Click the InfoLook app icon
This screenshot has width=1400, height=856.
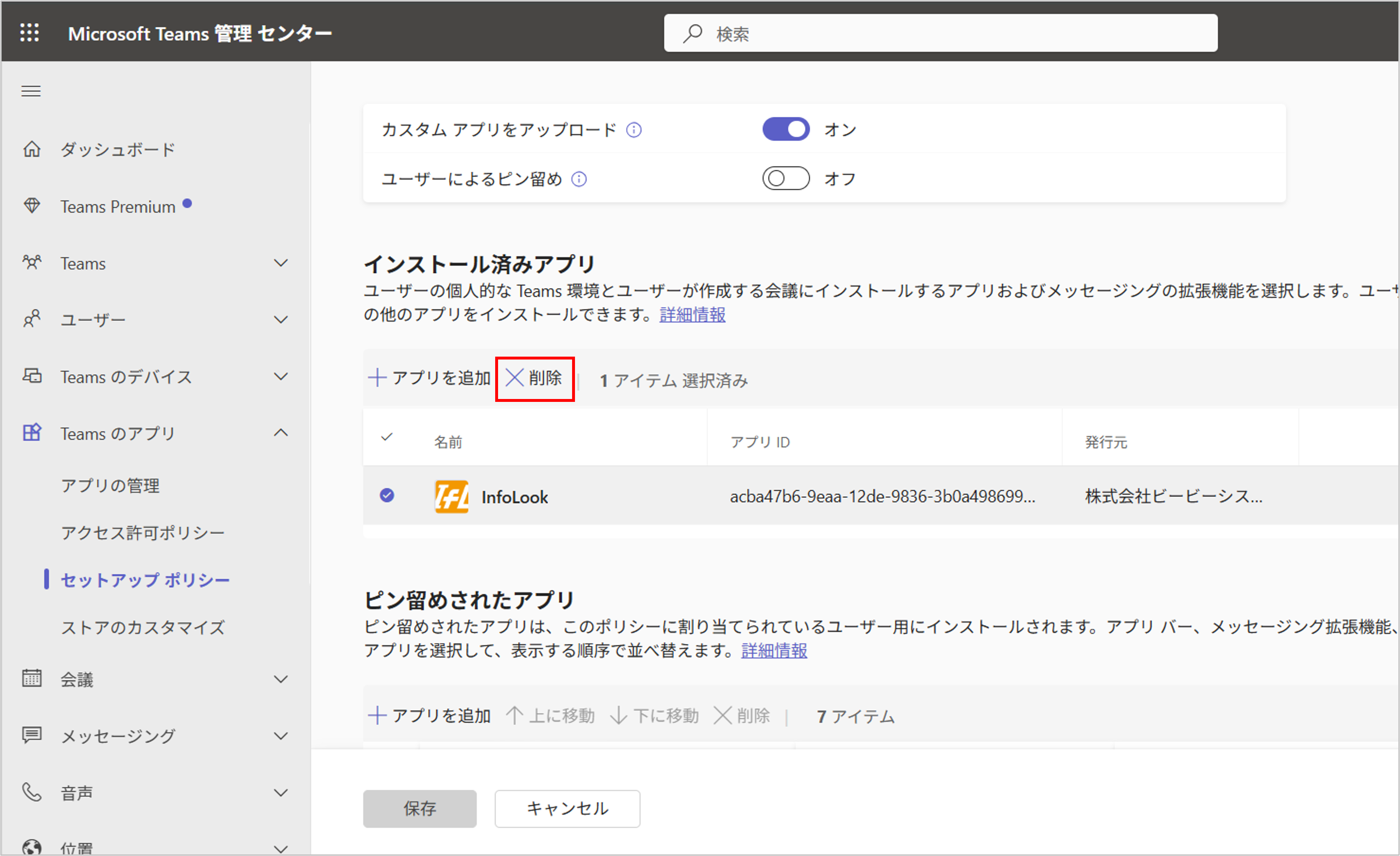coord(451,497)
